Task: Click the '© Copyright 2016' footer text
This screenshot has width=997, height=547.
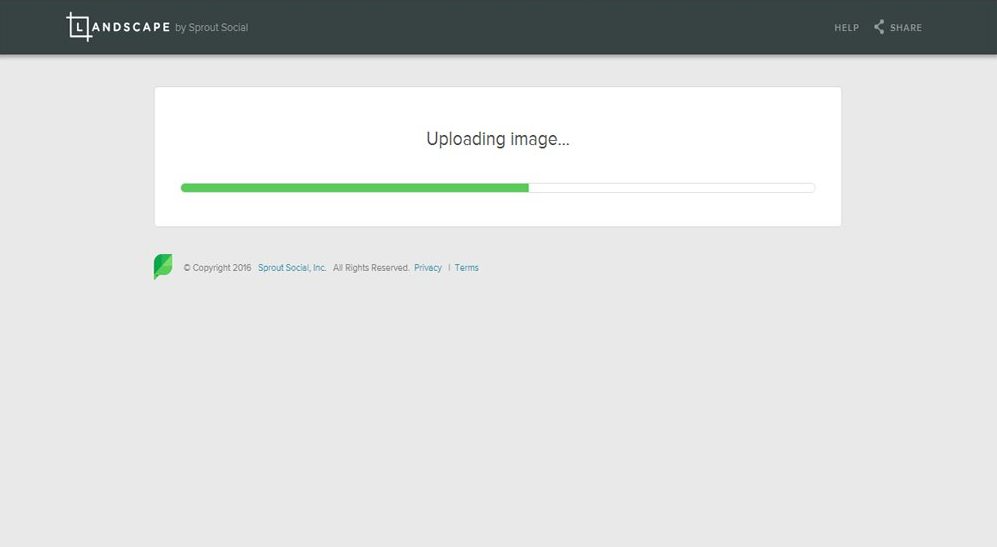Action: (217, 268)
